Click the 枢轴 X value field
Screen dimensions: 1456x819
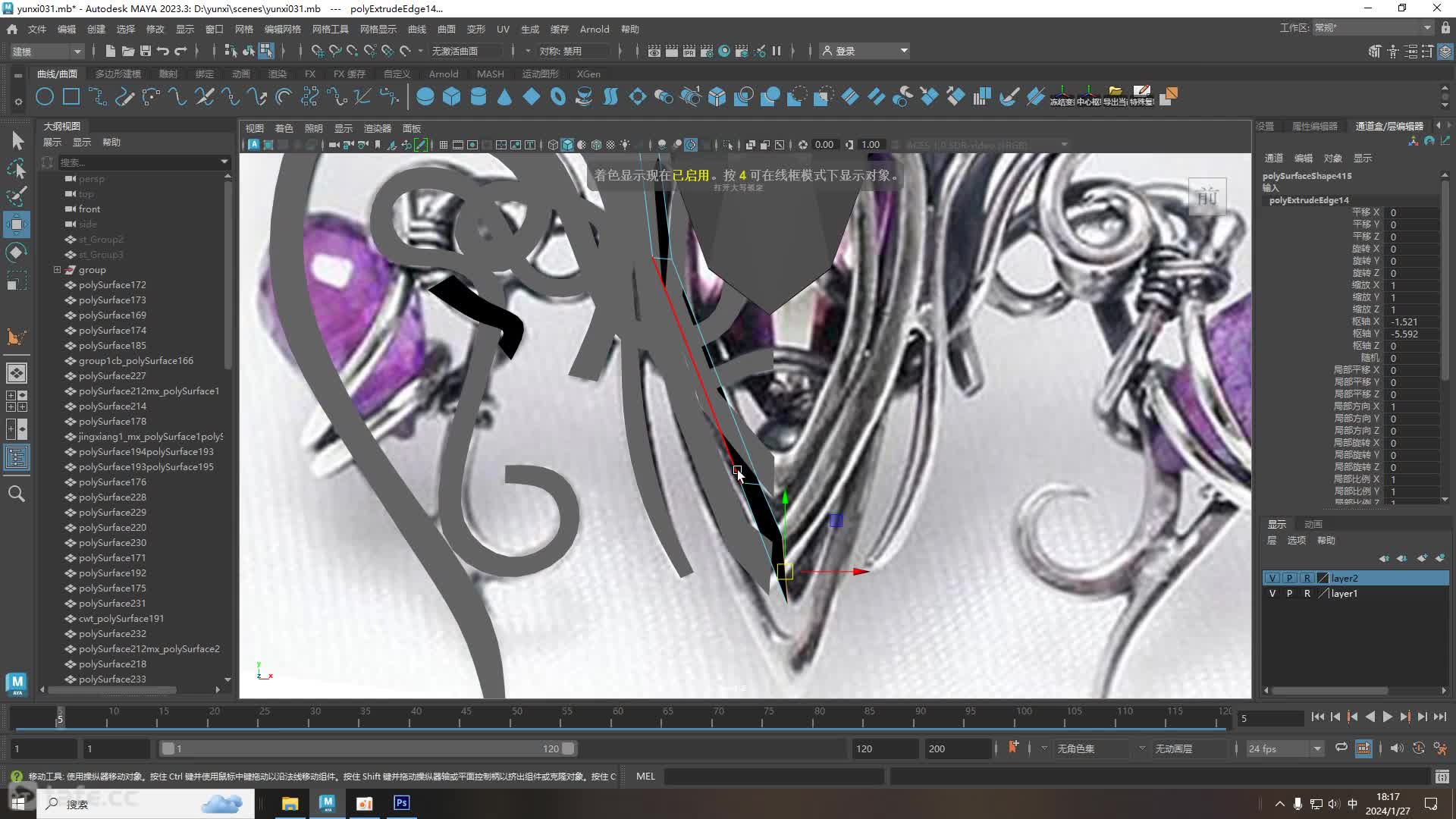1410,322
